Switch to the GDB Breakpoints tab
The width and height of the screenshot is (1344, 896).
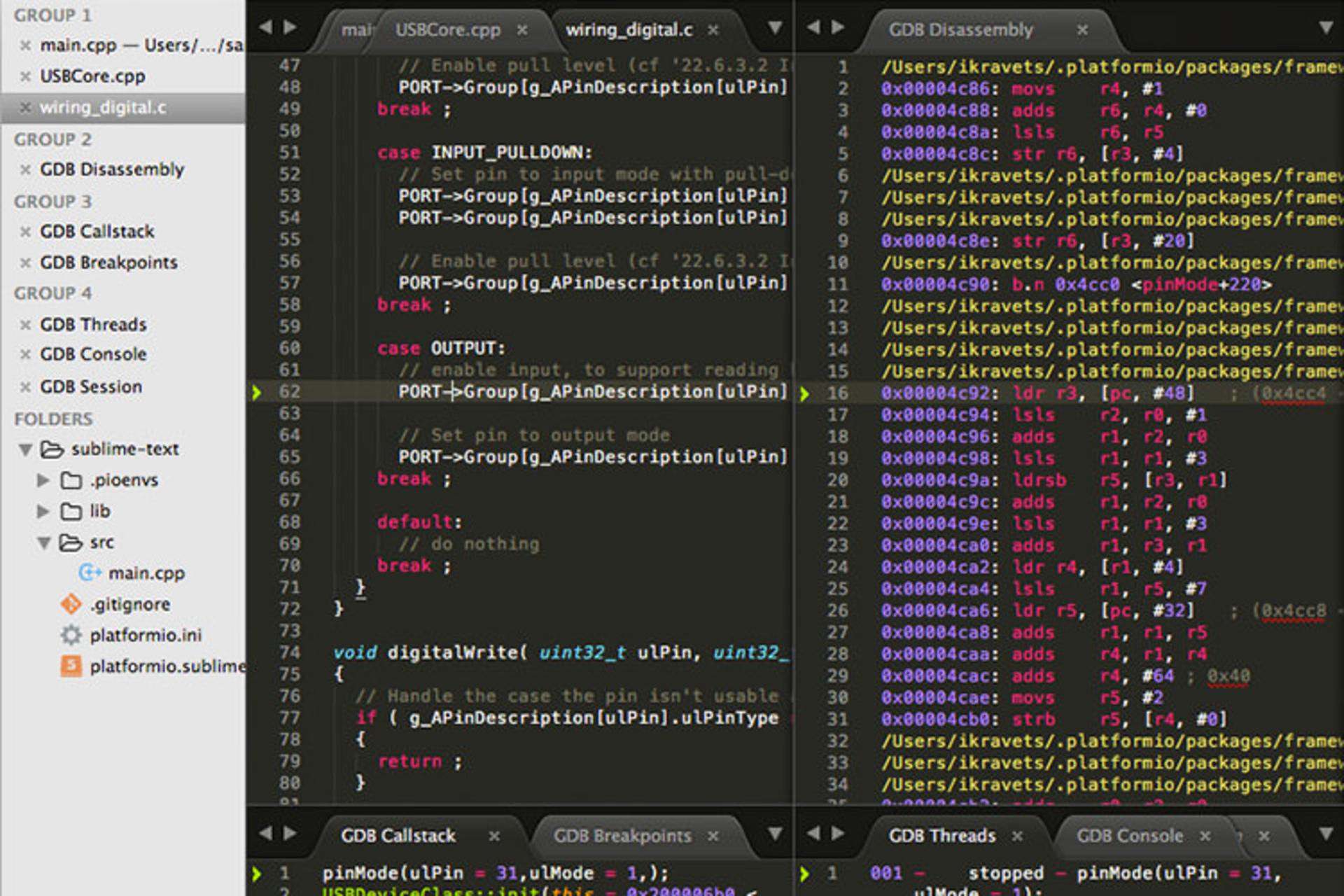click(622, 836)
